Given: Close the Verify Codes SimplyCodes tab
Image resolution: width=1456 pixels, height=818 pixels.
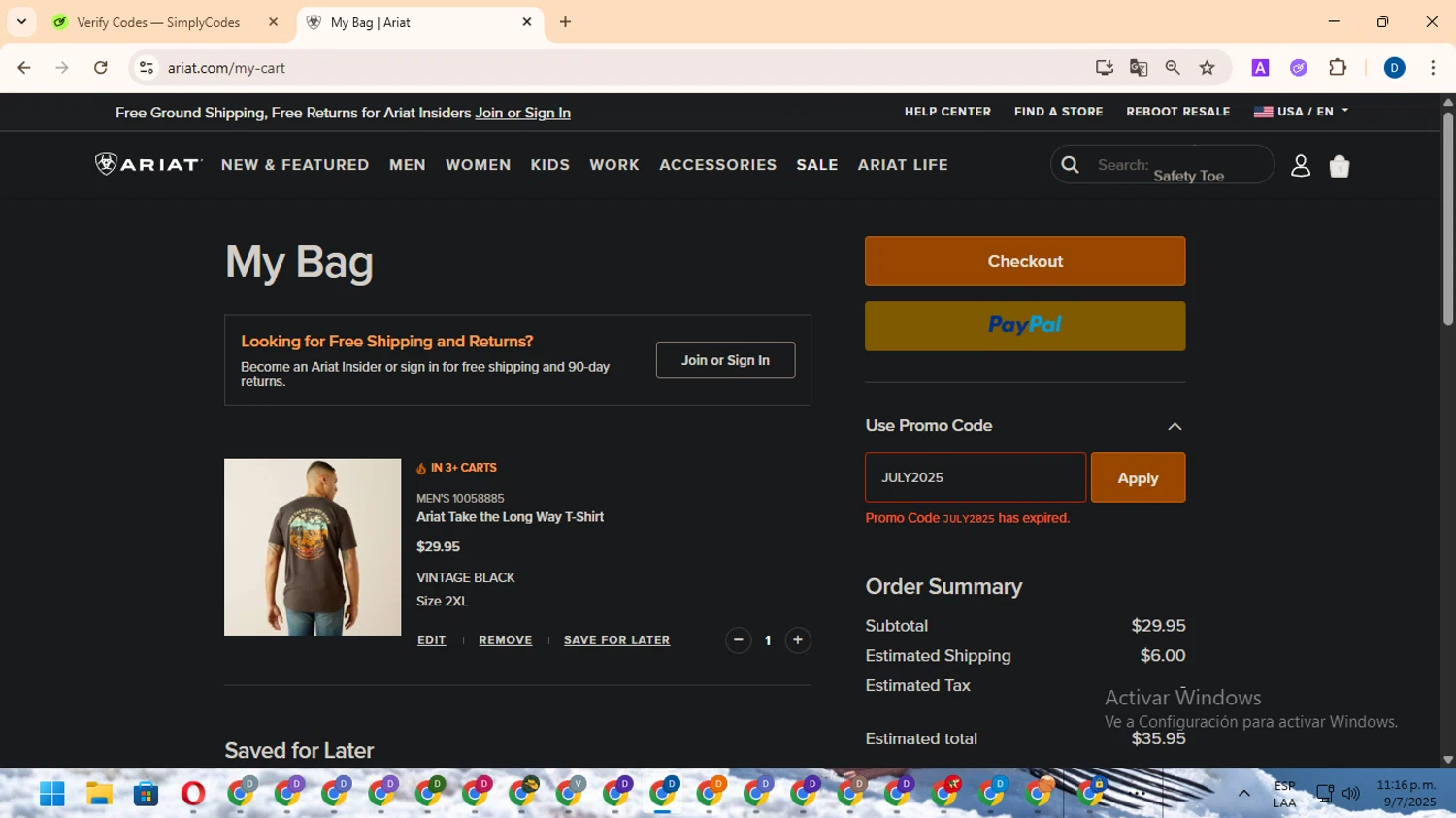Looking at the screenshot, I should [273, 21].
